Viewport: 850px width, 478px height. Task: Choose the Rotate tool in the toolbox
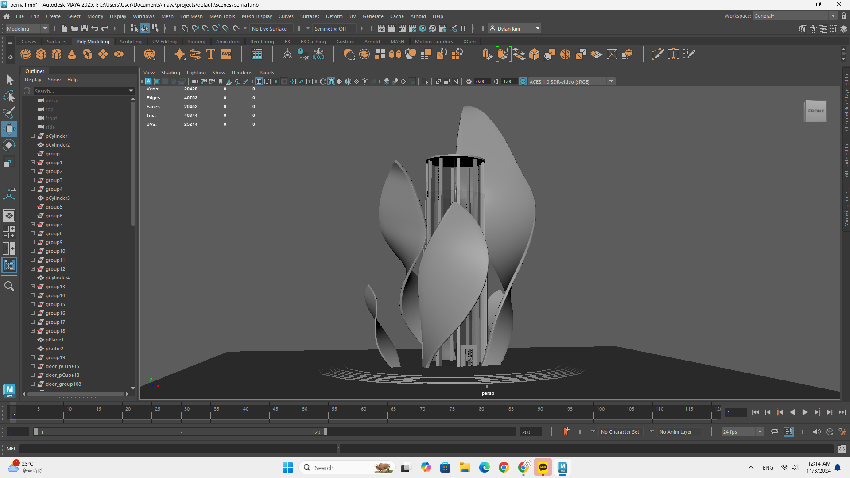click(9, 145)
